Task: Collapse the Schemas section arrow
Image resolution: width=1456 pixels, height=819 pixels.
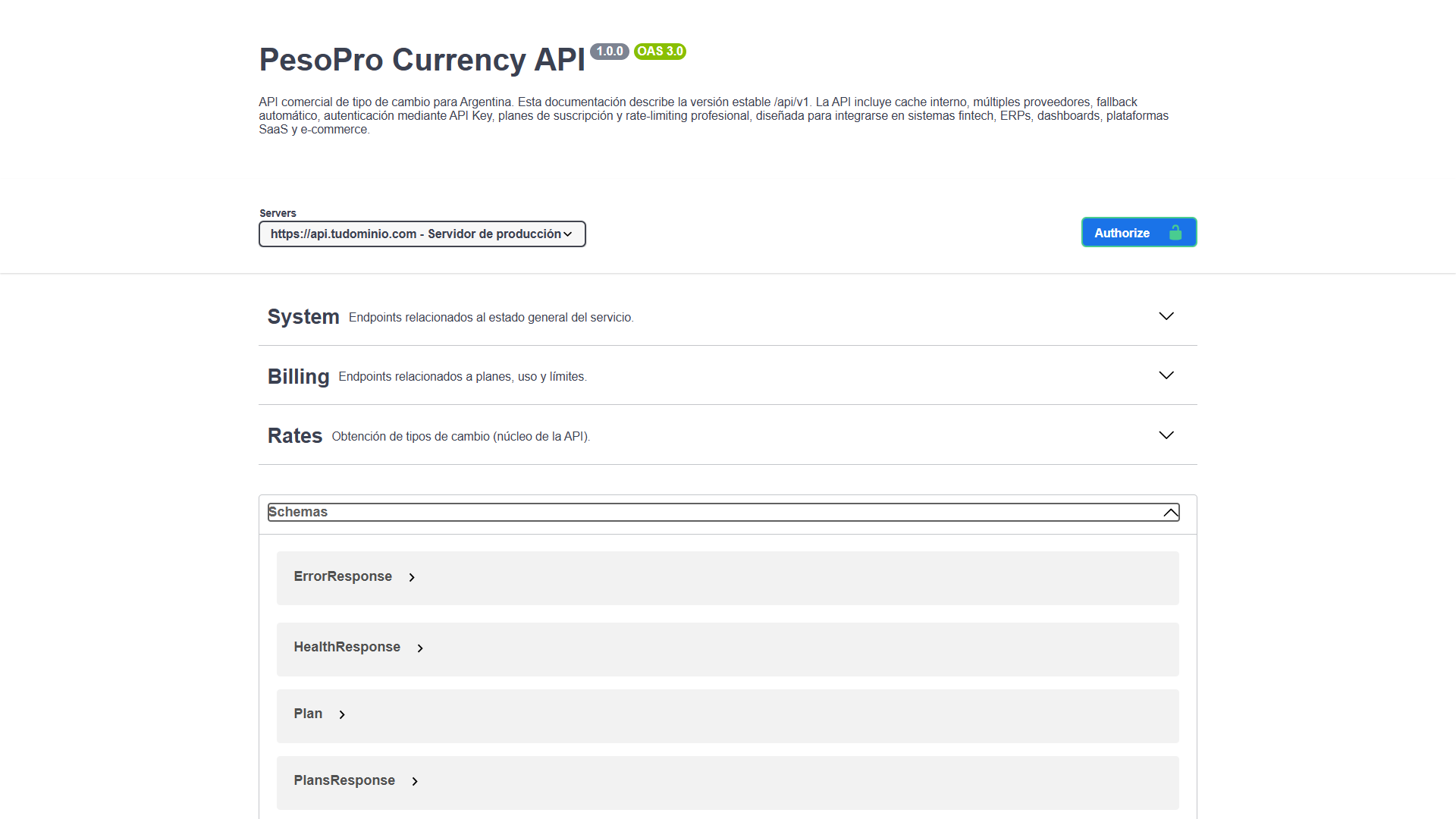Action: tap(1171, 513)
